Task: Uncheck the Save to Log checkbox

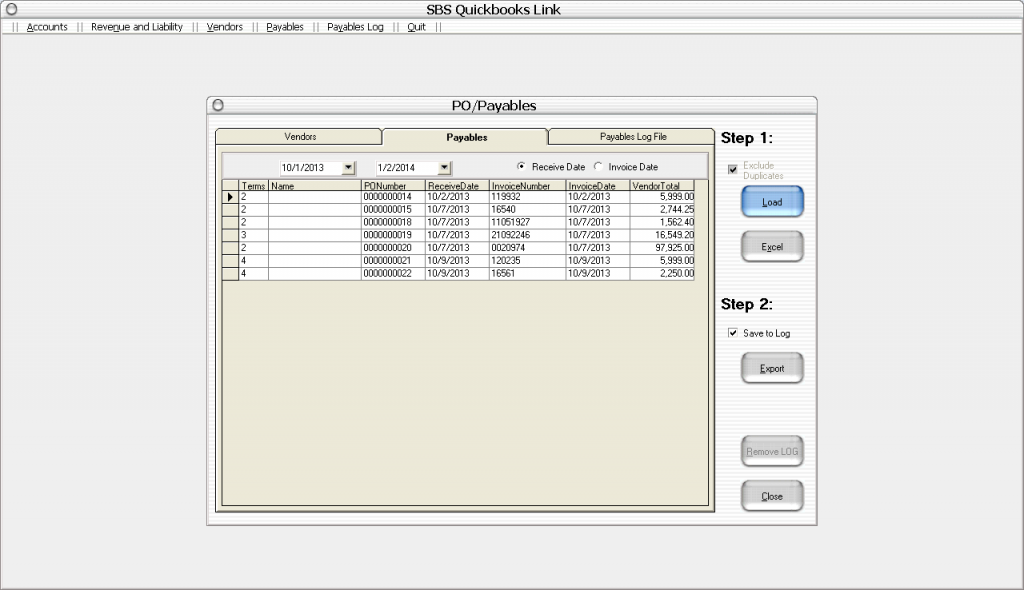Action: [x=733, y=332]
